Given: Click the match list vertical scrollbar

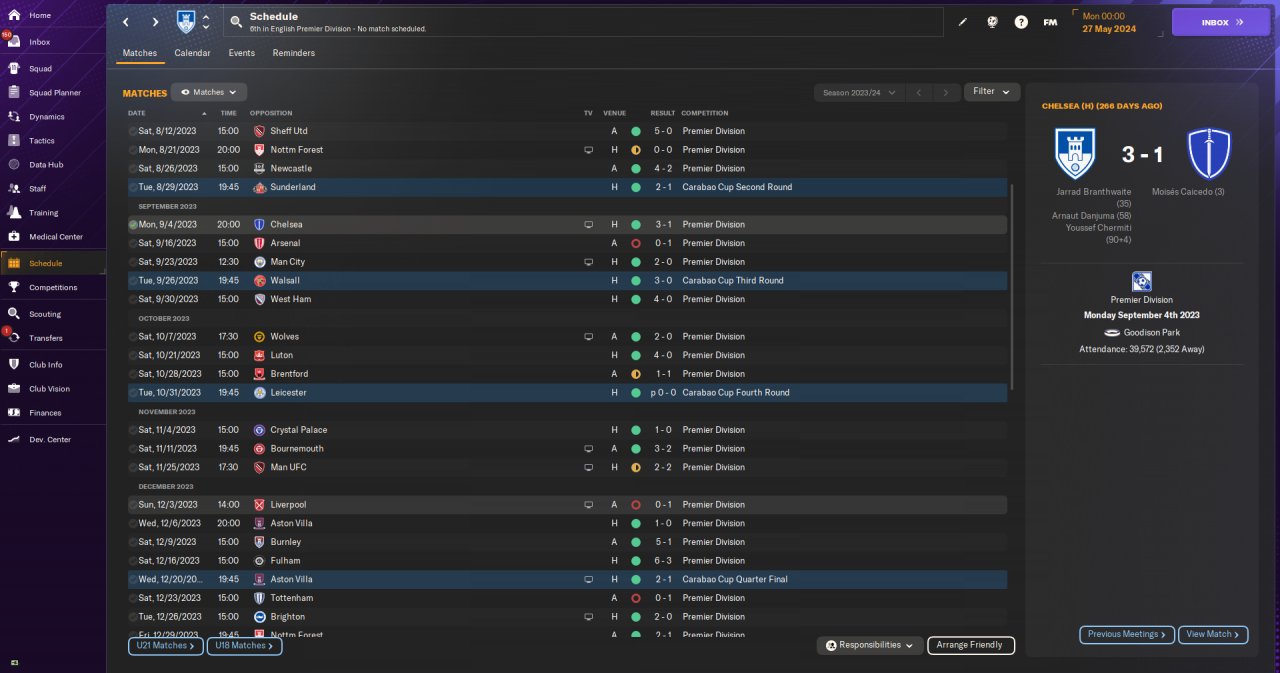Looking at the screenshot, I should (1012, 288).
